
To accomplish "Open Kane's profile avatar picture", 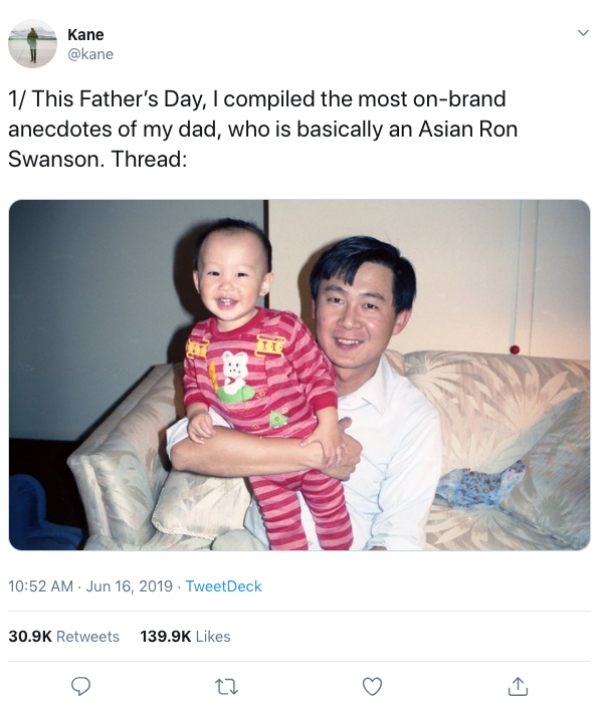I will coord(33,44).
